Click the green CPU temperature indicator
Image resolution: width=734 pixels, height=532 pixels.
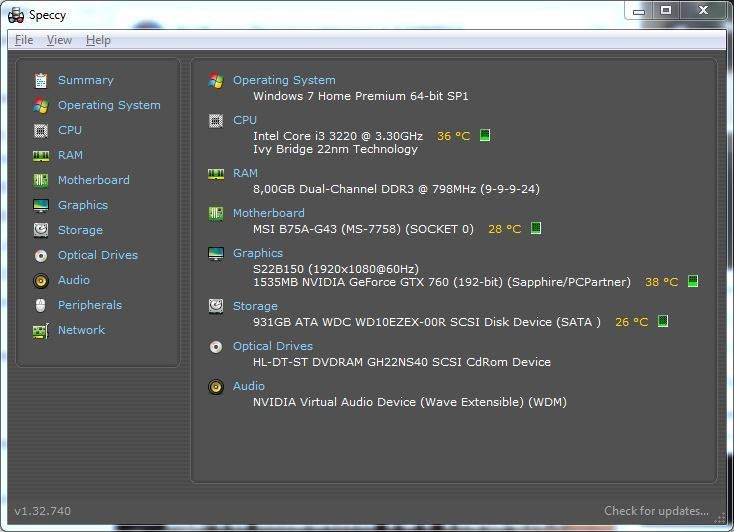(485, 135)
